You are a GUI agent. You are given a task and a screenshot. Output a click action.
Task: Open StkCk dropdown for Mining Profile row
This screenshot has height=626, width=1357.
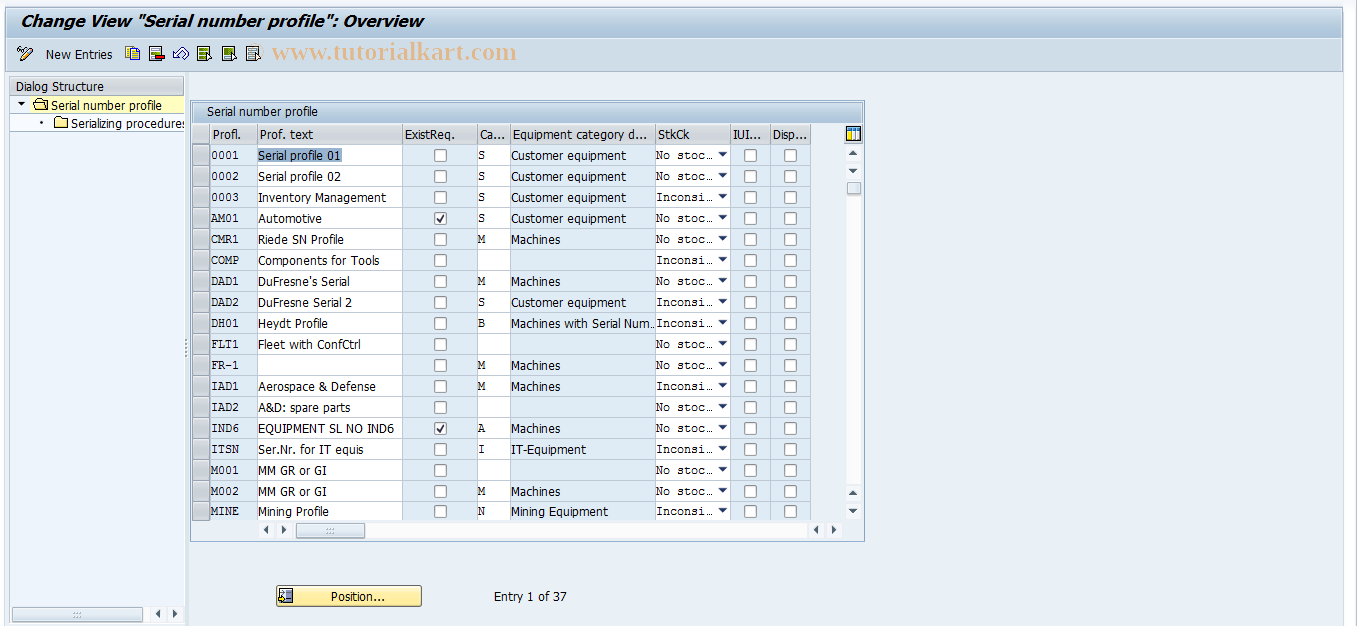point(722,511)
